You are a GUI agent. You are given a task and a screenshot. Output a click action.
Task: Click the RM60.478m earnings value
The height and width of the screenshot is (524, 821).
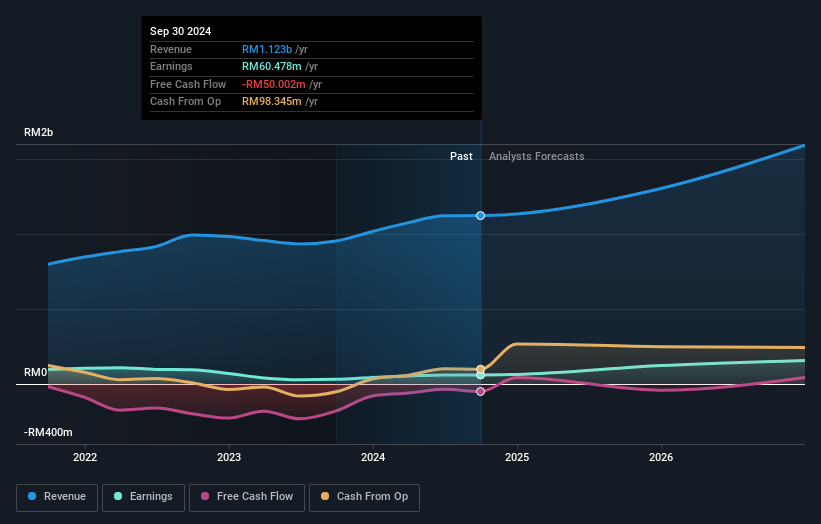tap(272, 66)
